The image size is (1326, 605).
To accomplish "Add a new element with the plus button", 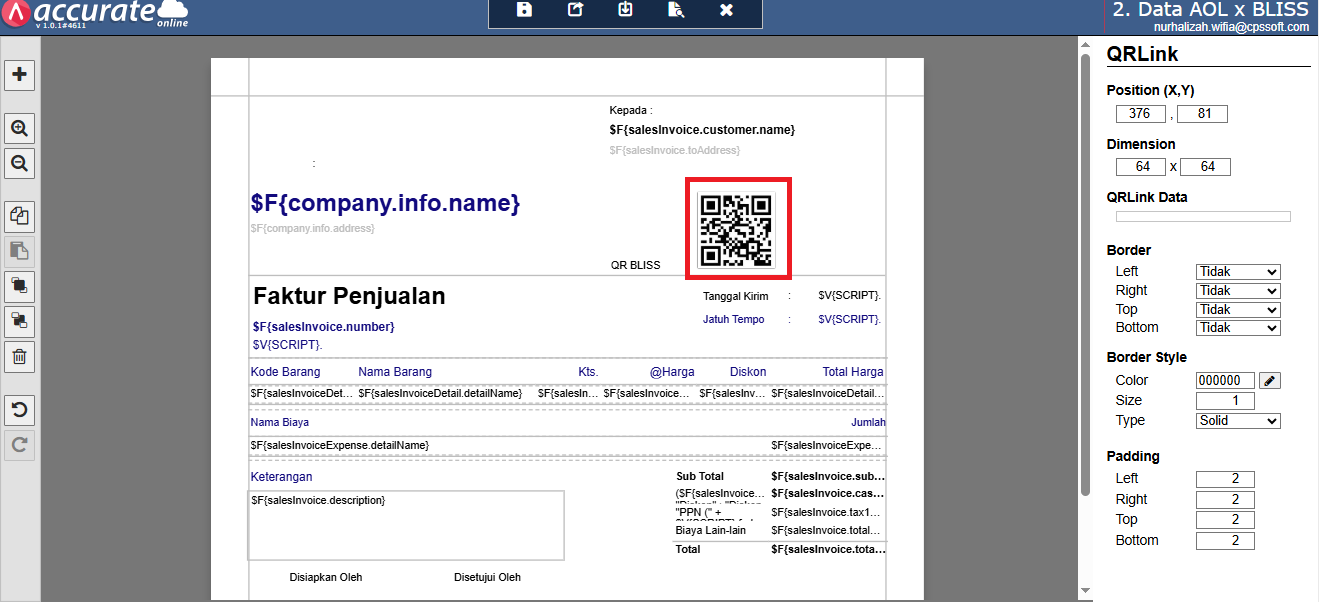I will [20, 74].
